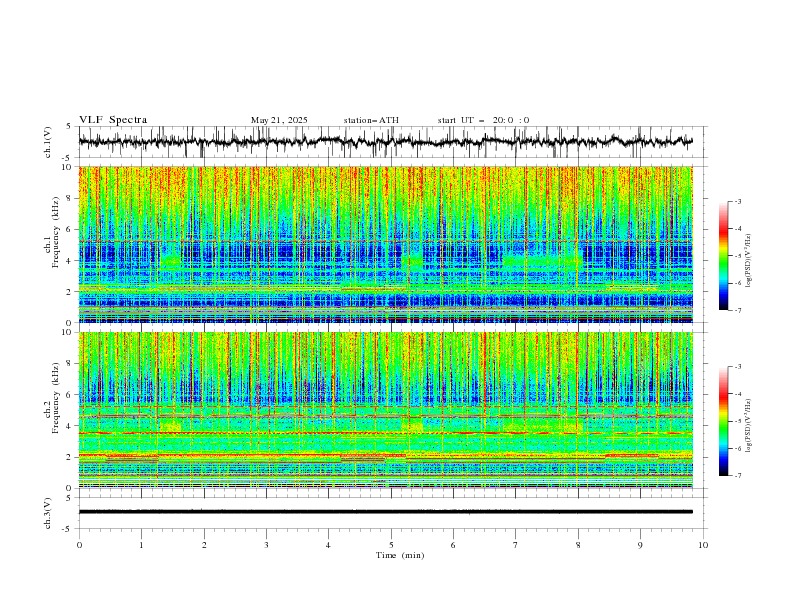
Task: Click the ch.2 frequency tick label '8'
Action: [70, 364]
